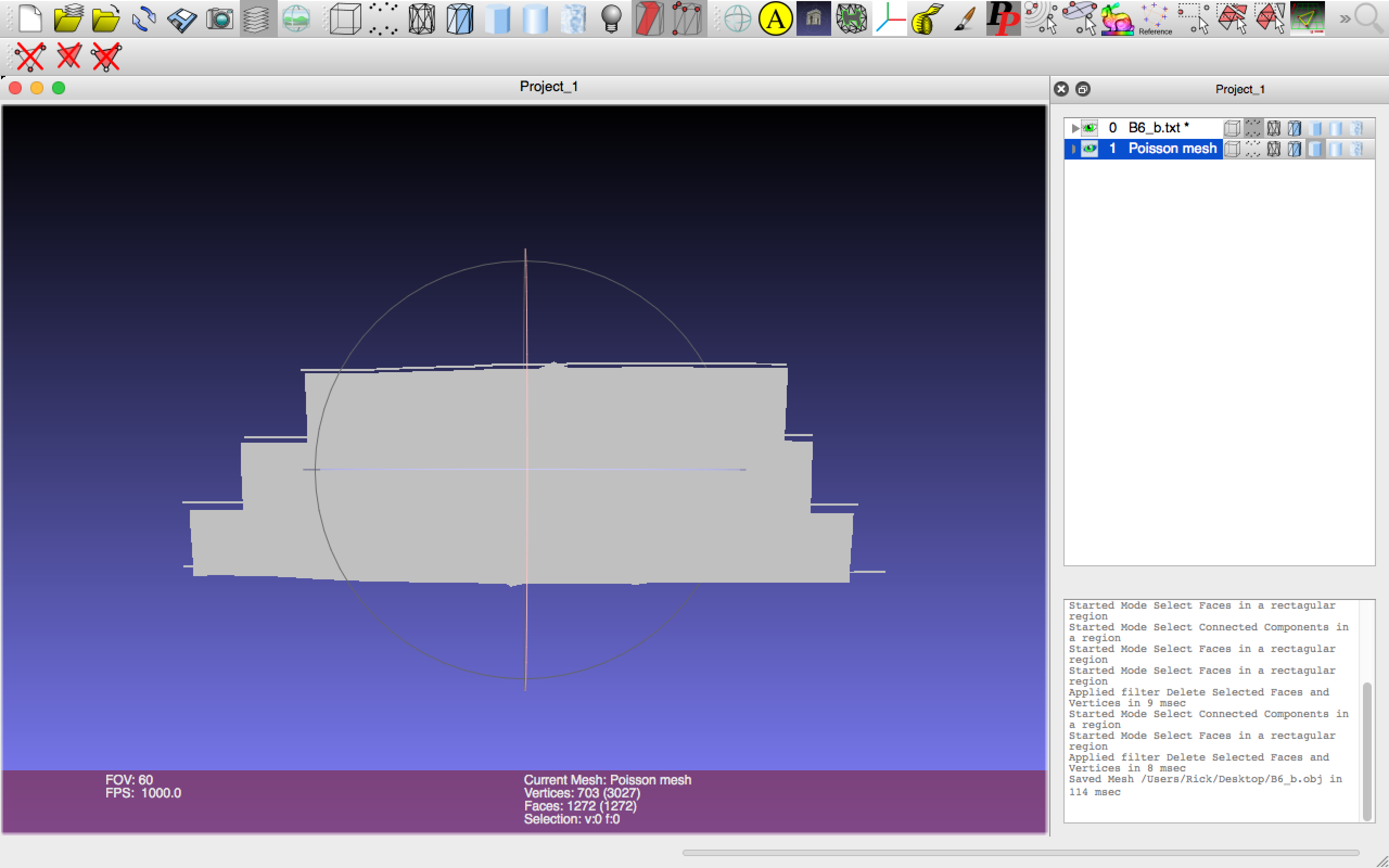Export mesh using floppy disk icon

pyautogui.click(x=182, y=18)
